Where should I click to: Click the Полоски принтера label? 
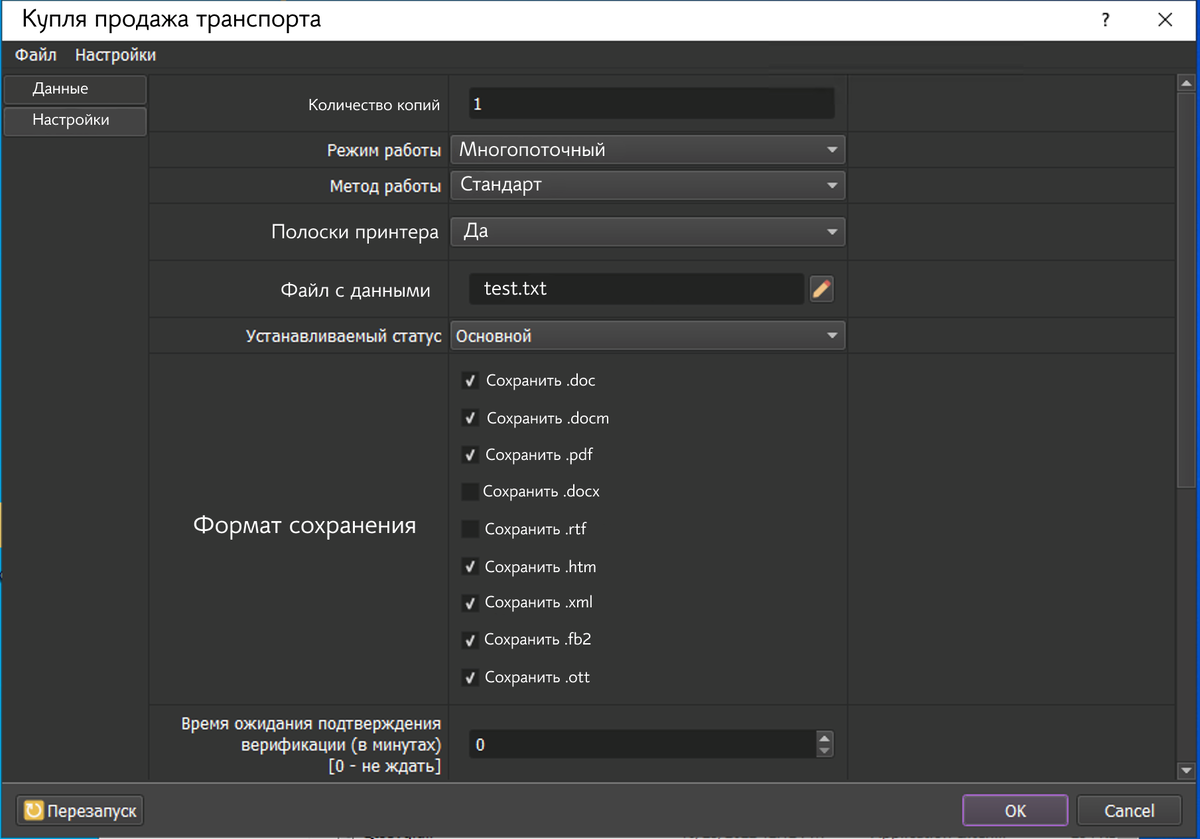point(355,232)
